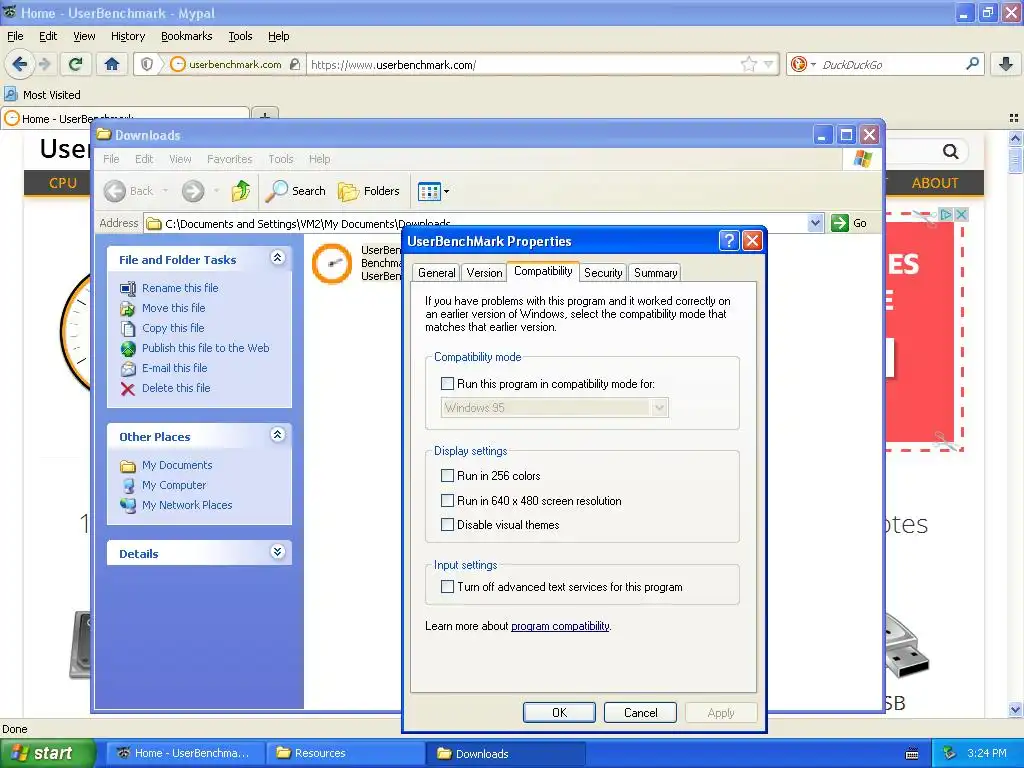Open the browser home page icon
This screenshot has width=1024, height=768.
click(x=112, y=64)
